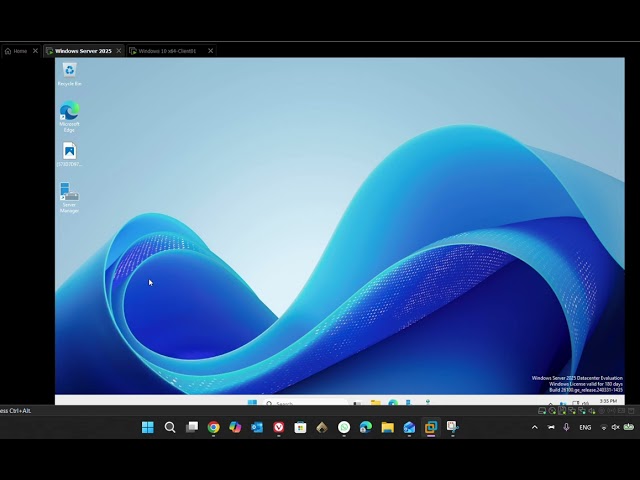
Task: Open the Wi-Fi network tray icon
Action: click(x=604, y=427)
